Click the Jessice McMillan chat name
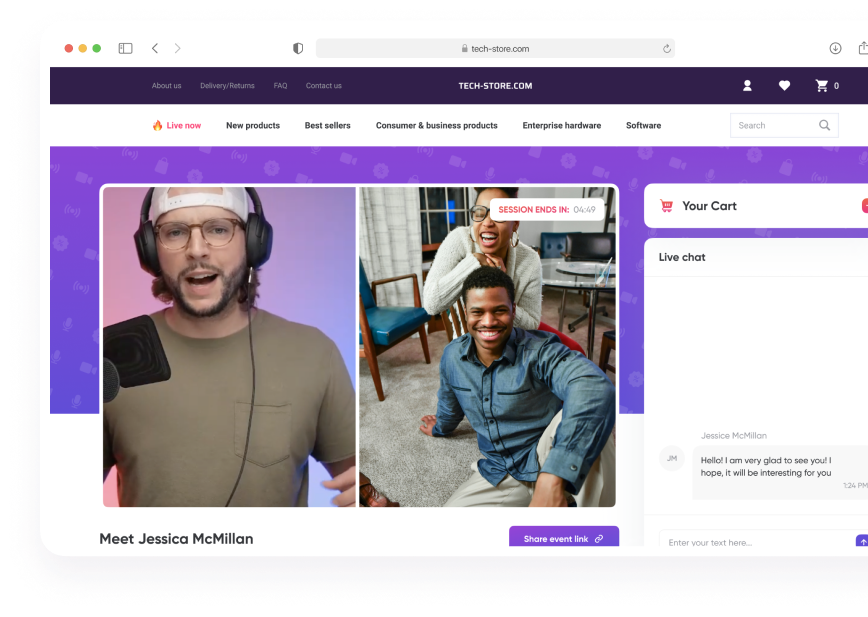The height and width of the screenshot is (617, 868). (734, 436)
